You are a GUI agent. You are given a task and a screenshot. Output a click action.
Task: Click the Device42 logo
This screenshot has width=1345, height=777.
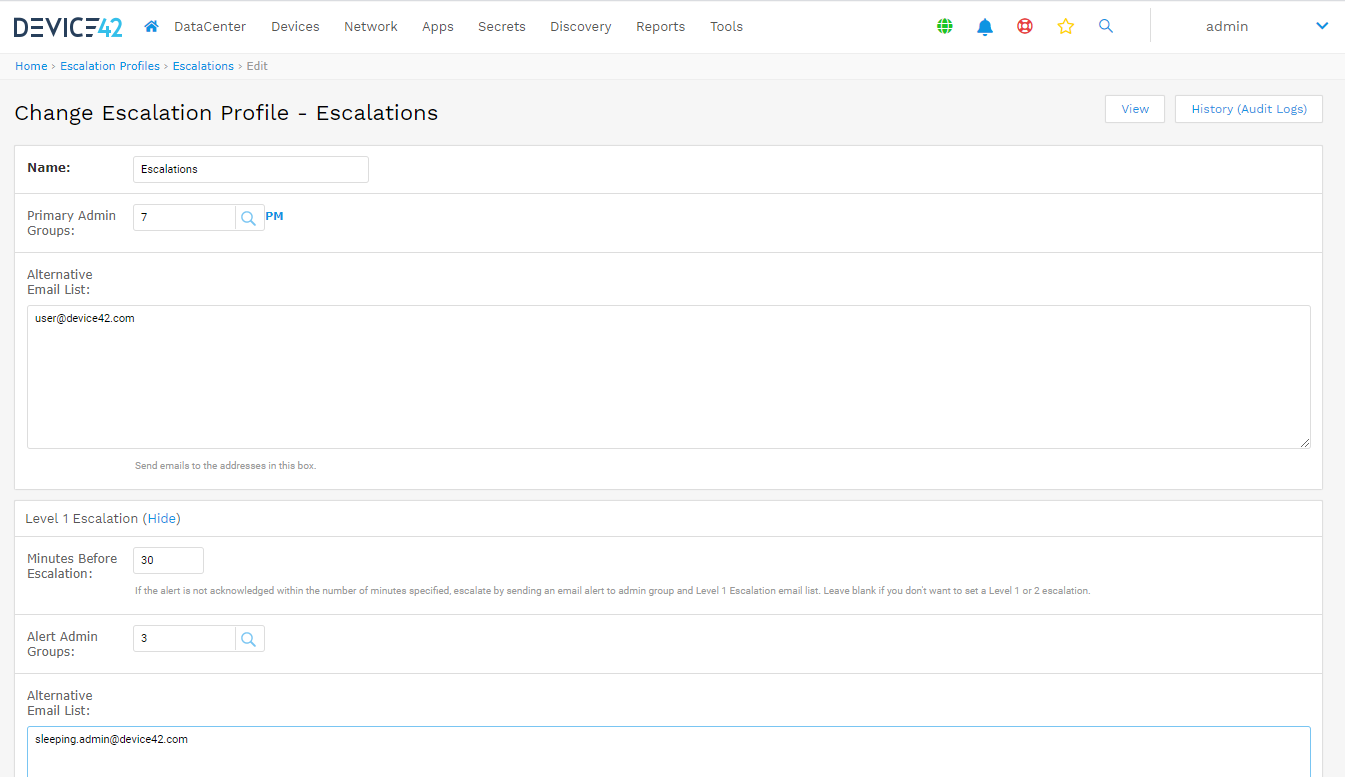(68, 27)
